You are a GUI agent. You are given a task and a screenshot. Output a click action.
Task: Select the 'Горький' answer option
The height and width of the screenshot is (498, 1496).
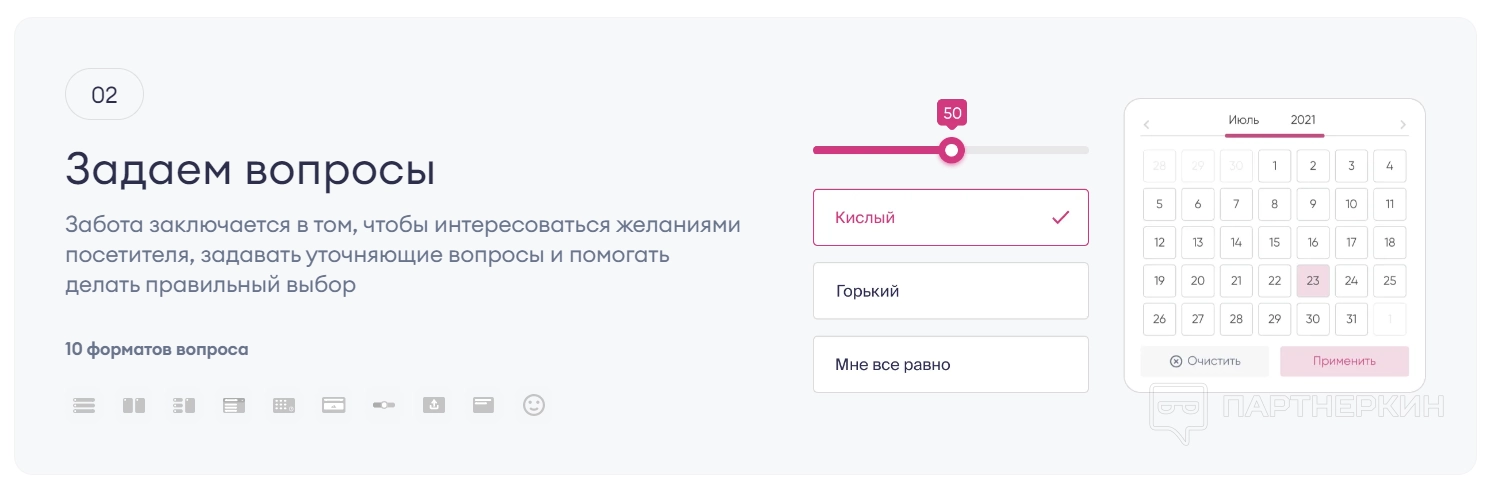[950, 291]
